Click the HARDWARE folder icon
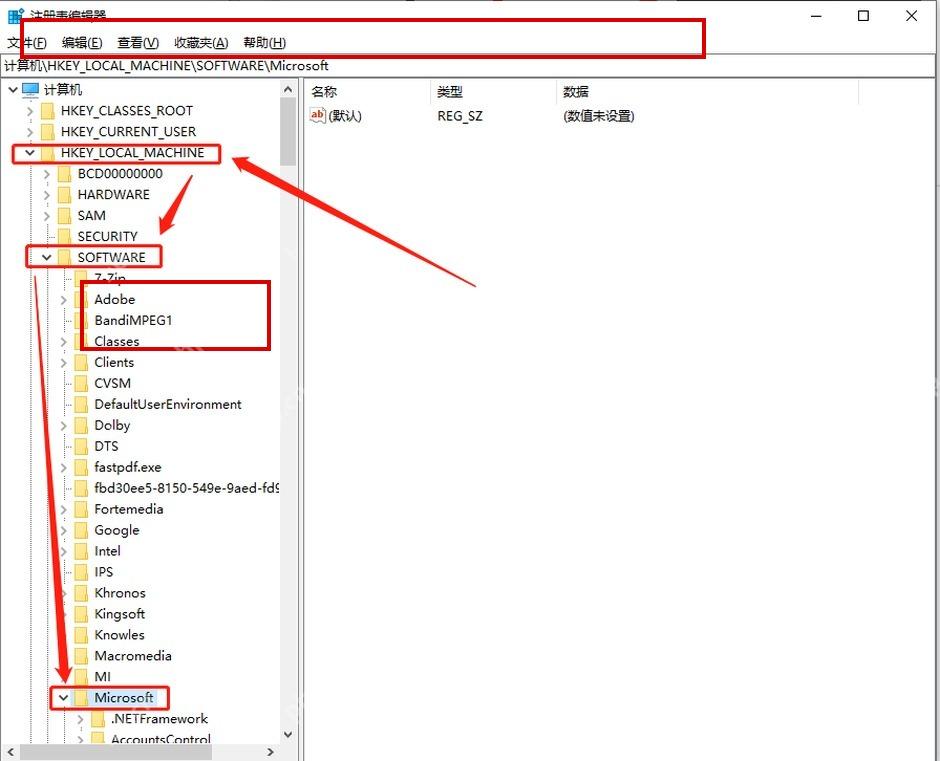 (64, 195)
